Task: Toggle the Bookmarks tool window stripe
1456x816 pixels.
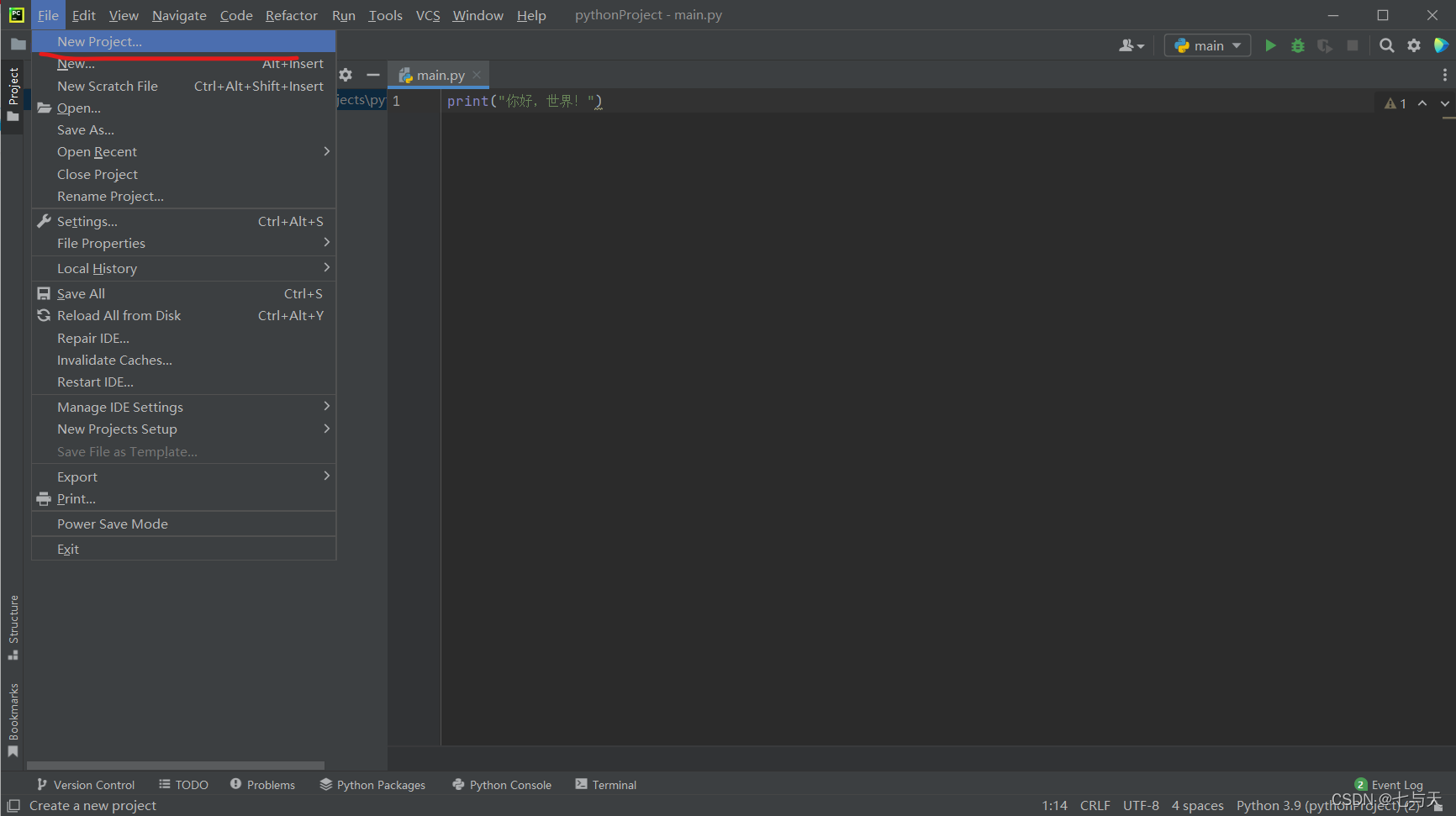Action: point(13,720)
